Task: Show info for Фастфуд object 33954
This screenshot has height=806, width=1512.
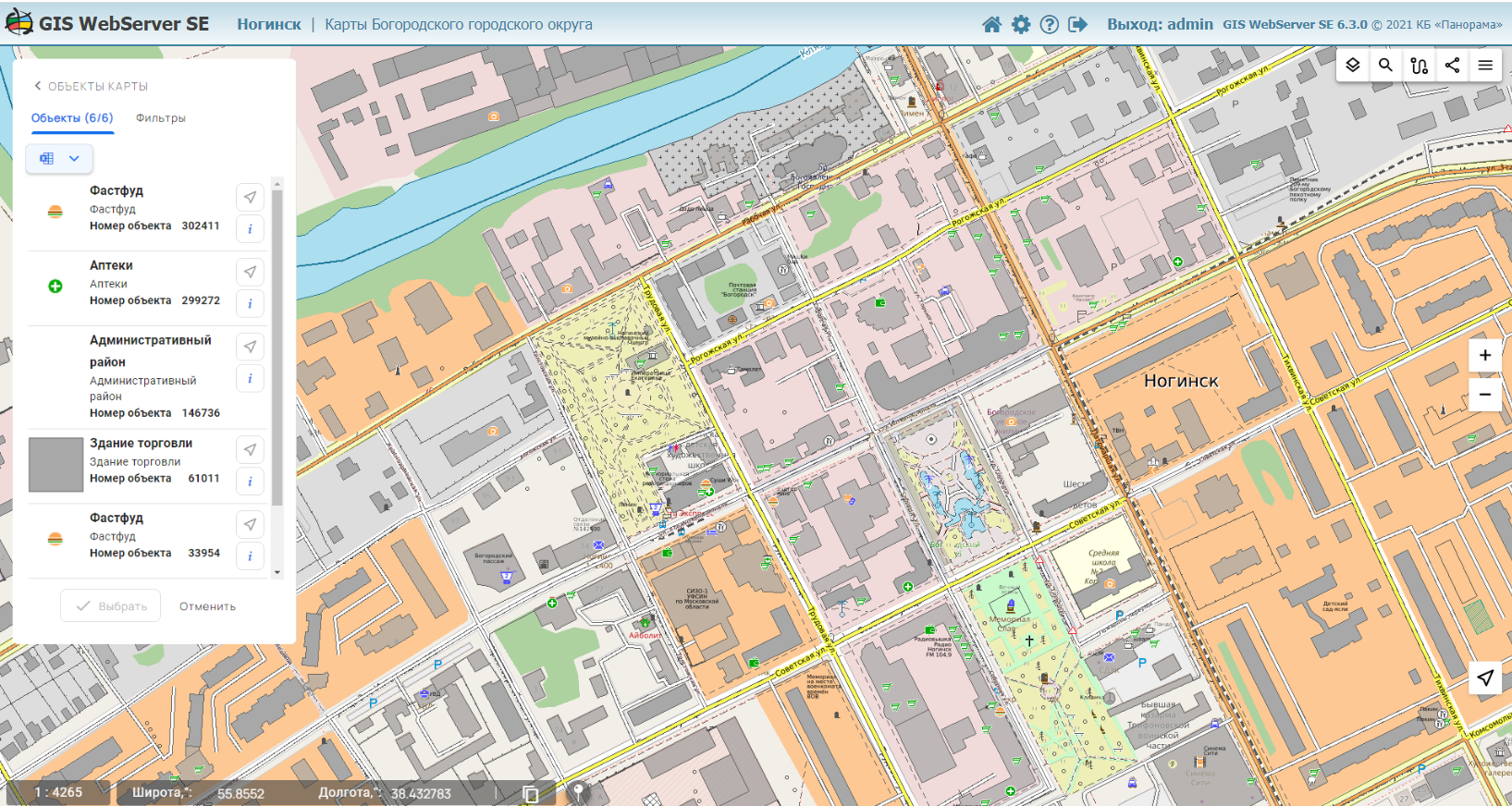Action: point(250,556)
